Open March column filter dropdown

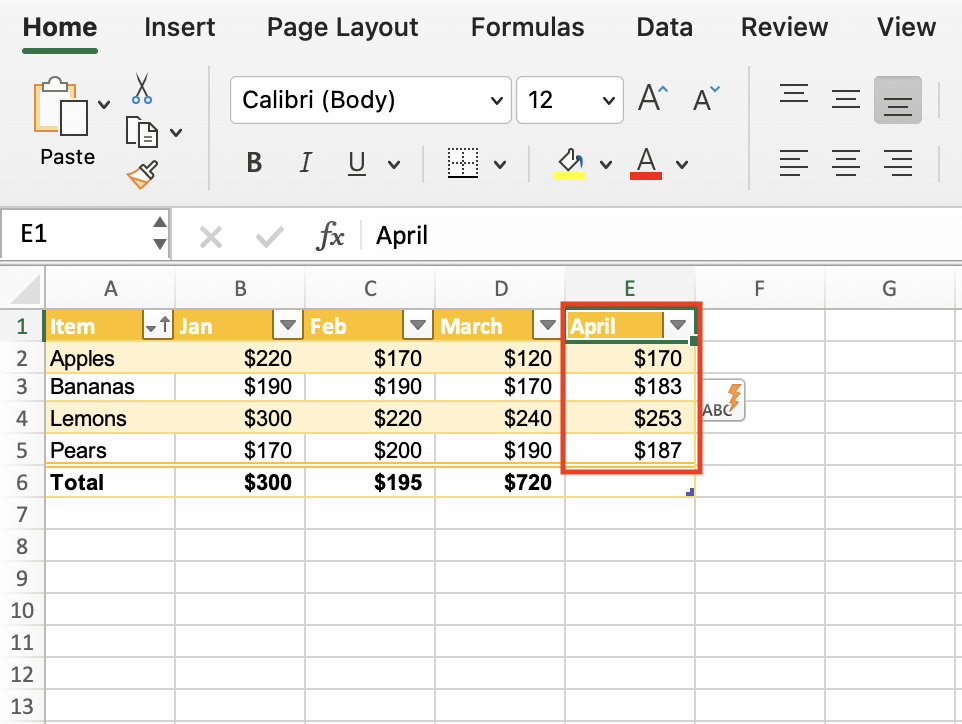coord(547,325)
